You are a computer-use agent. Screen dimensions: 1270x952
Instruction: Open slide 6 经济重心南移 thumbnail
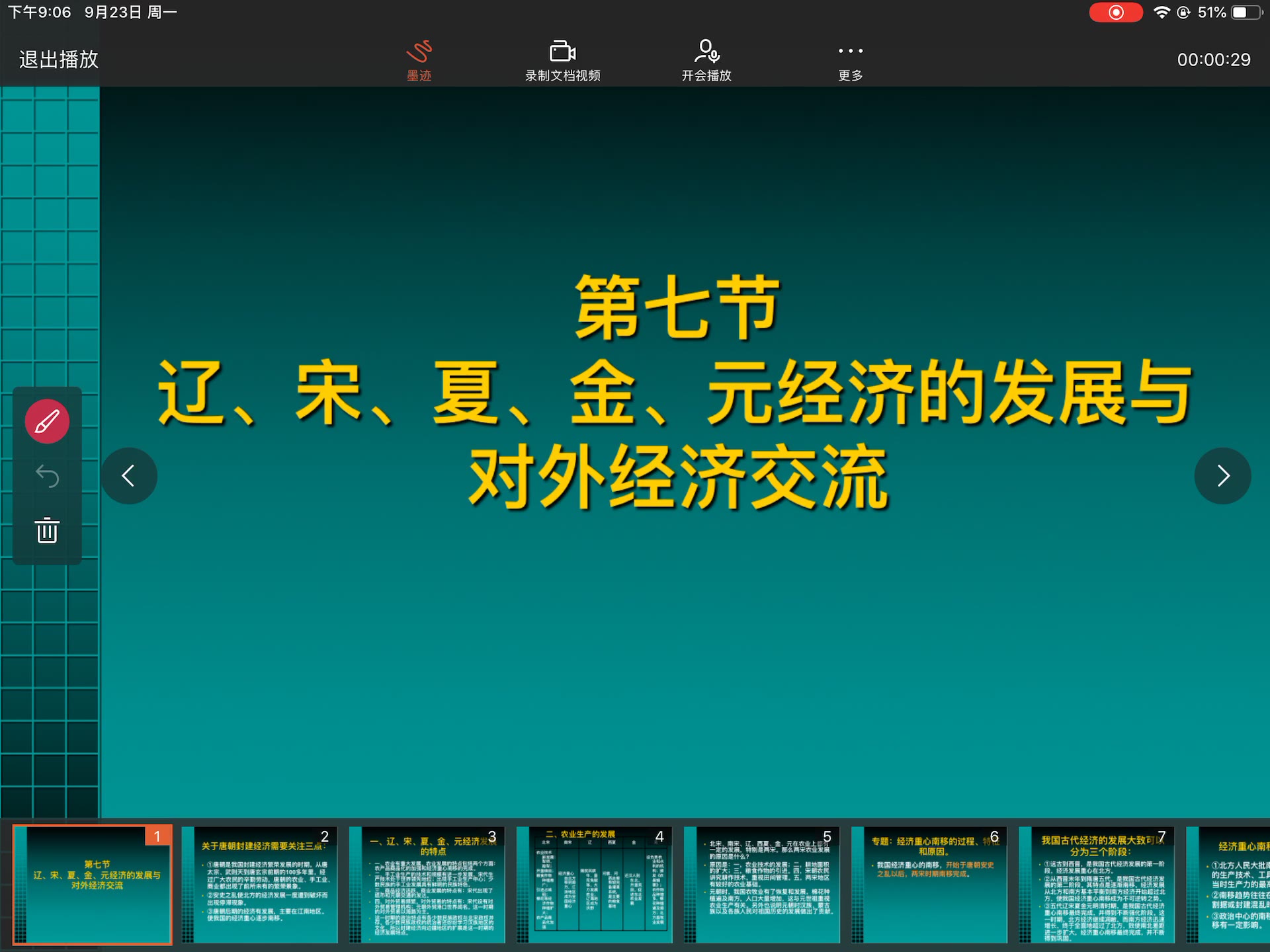pyautogui.click(x=929, y=885)
